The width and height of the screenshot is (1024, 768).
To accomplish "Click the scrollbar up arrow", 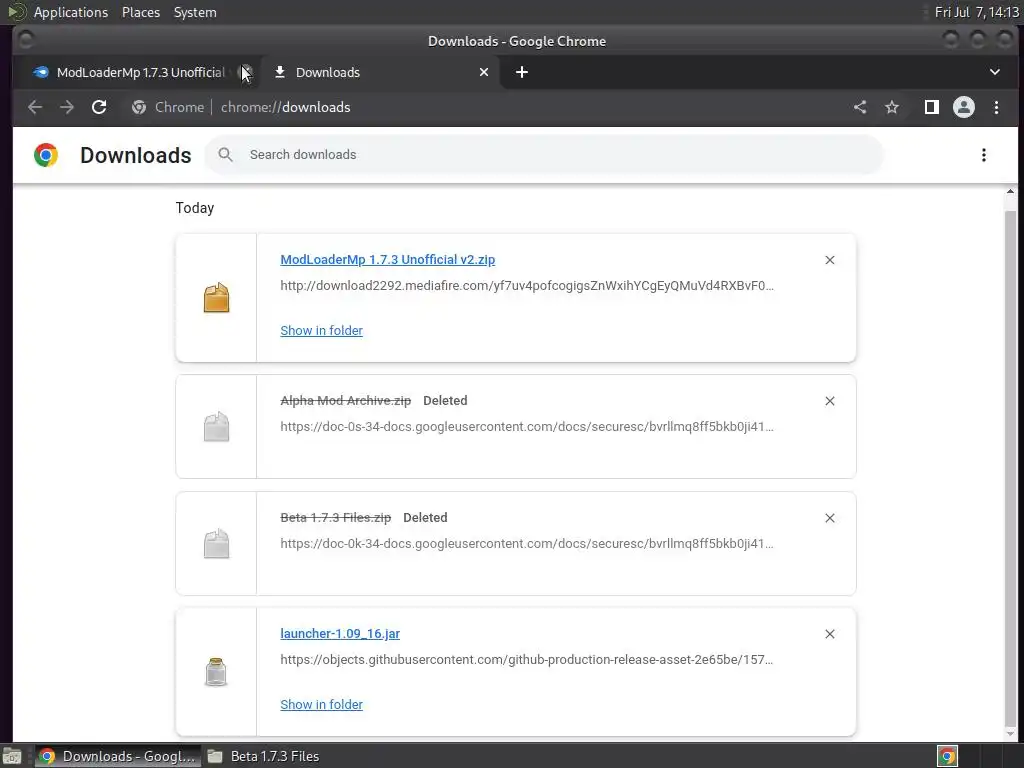I will click(1010, 191).
